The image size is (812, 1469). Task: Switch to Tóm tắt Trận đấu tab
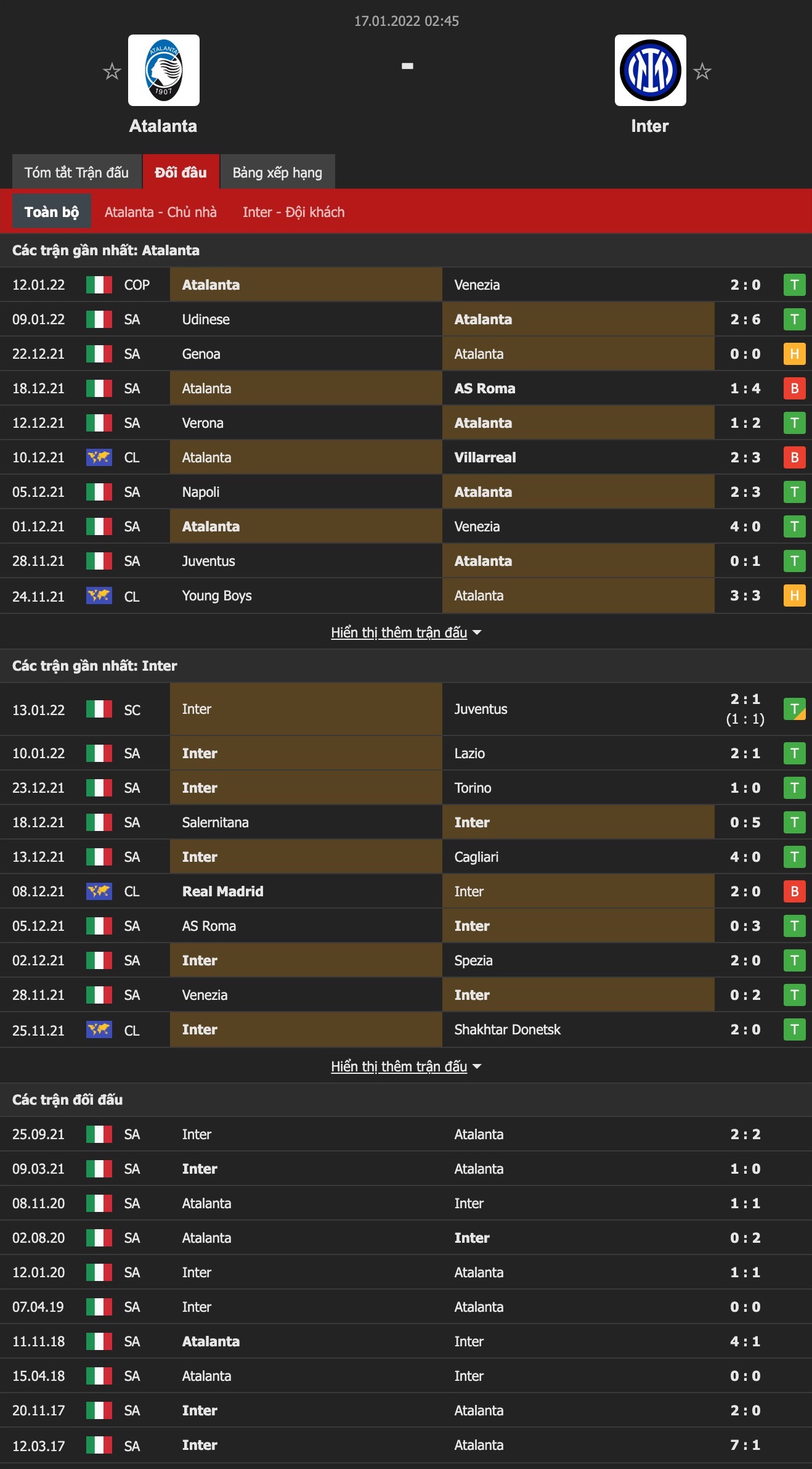click(77, 172)
